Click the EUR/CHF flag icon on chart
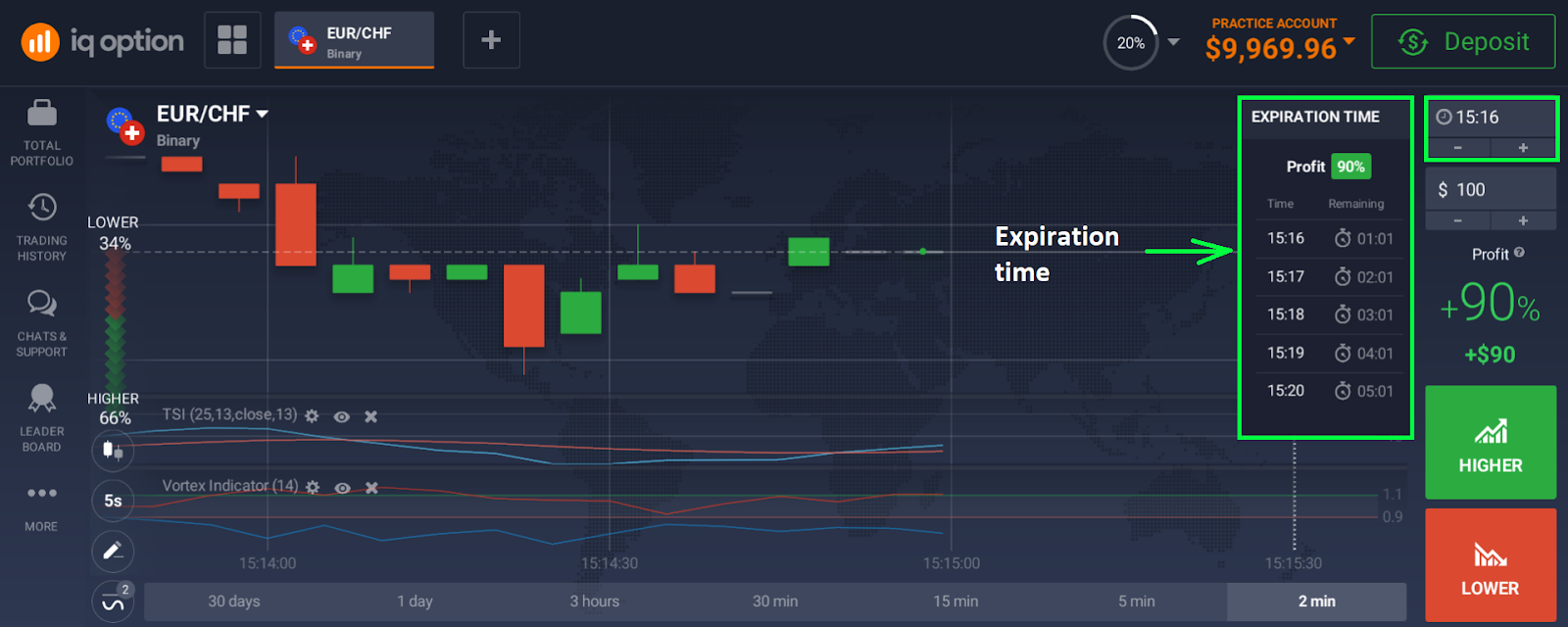This screenshot has height=627, width=1568. point(124,125)
